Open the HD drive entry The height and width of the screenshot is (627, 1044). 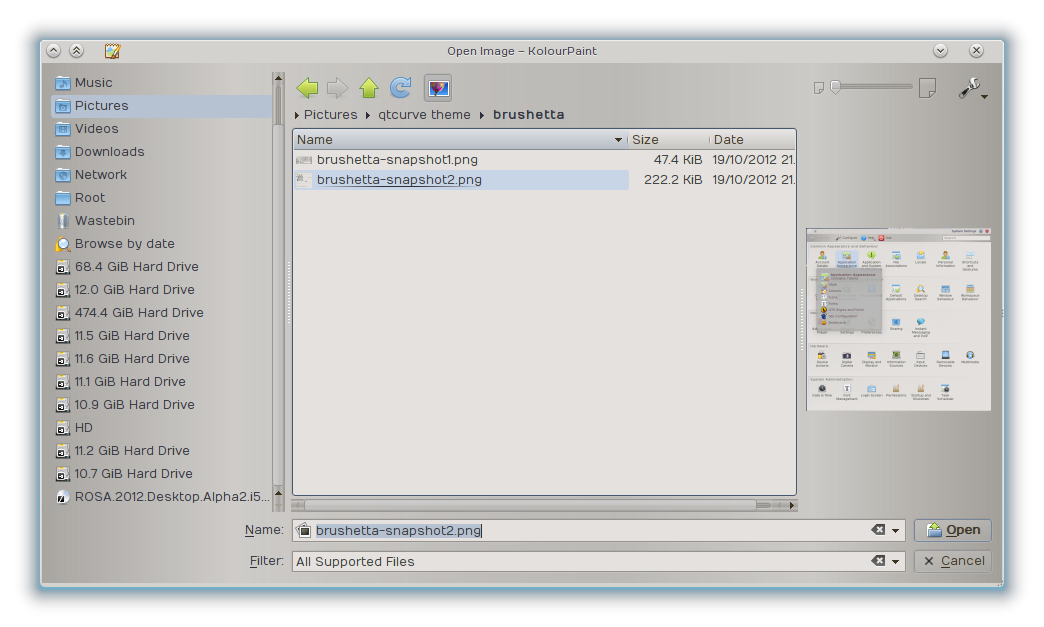click(161, 427)
